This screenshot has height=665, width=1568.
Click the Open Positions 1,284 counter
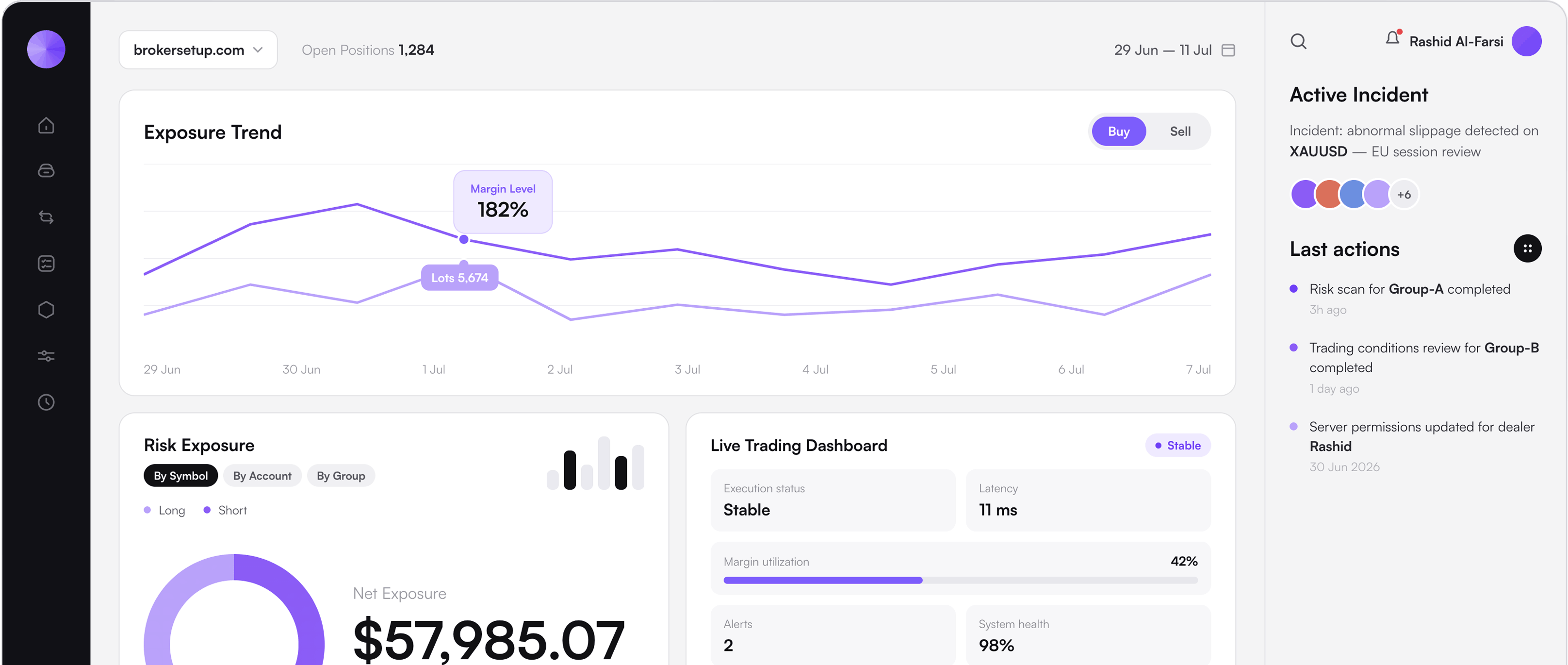[x=368, y=50]
